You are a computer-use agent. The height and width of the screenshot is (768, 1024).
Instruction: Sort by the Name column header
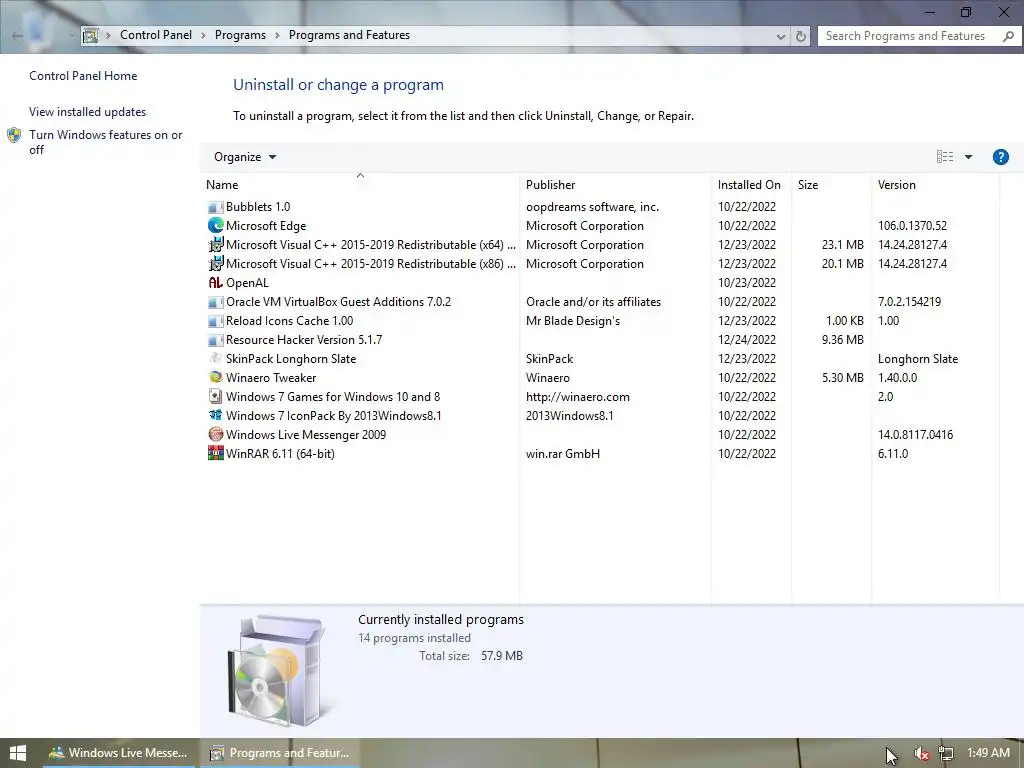coord(360,185)
